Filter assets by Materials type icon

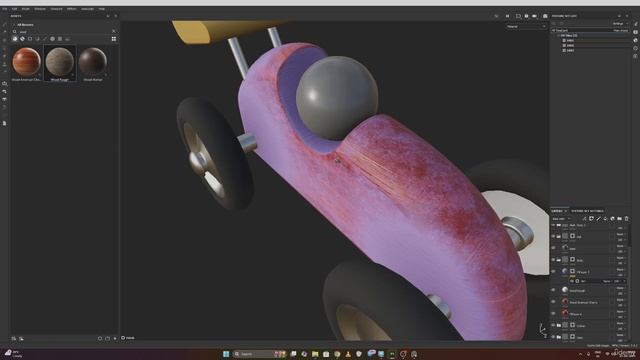tap(15, 39)
